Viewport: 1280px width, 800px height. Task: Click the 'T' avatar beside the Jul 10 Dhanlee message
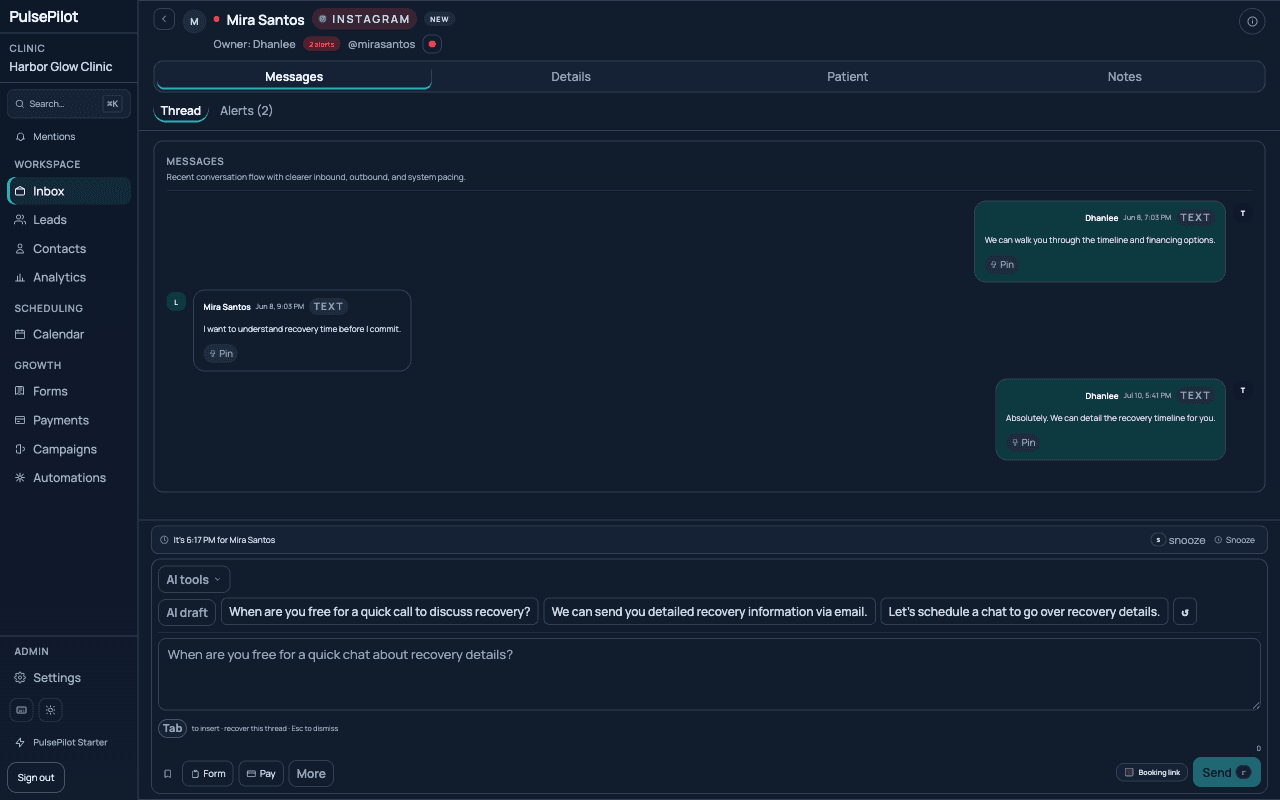[x=1243, y=391]
